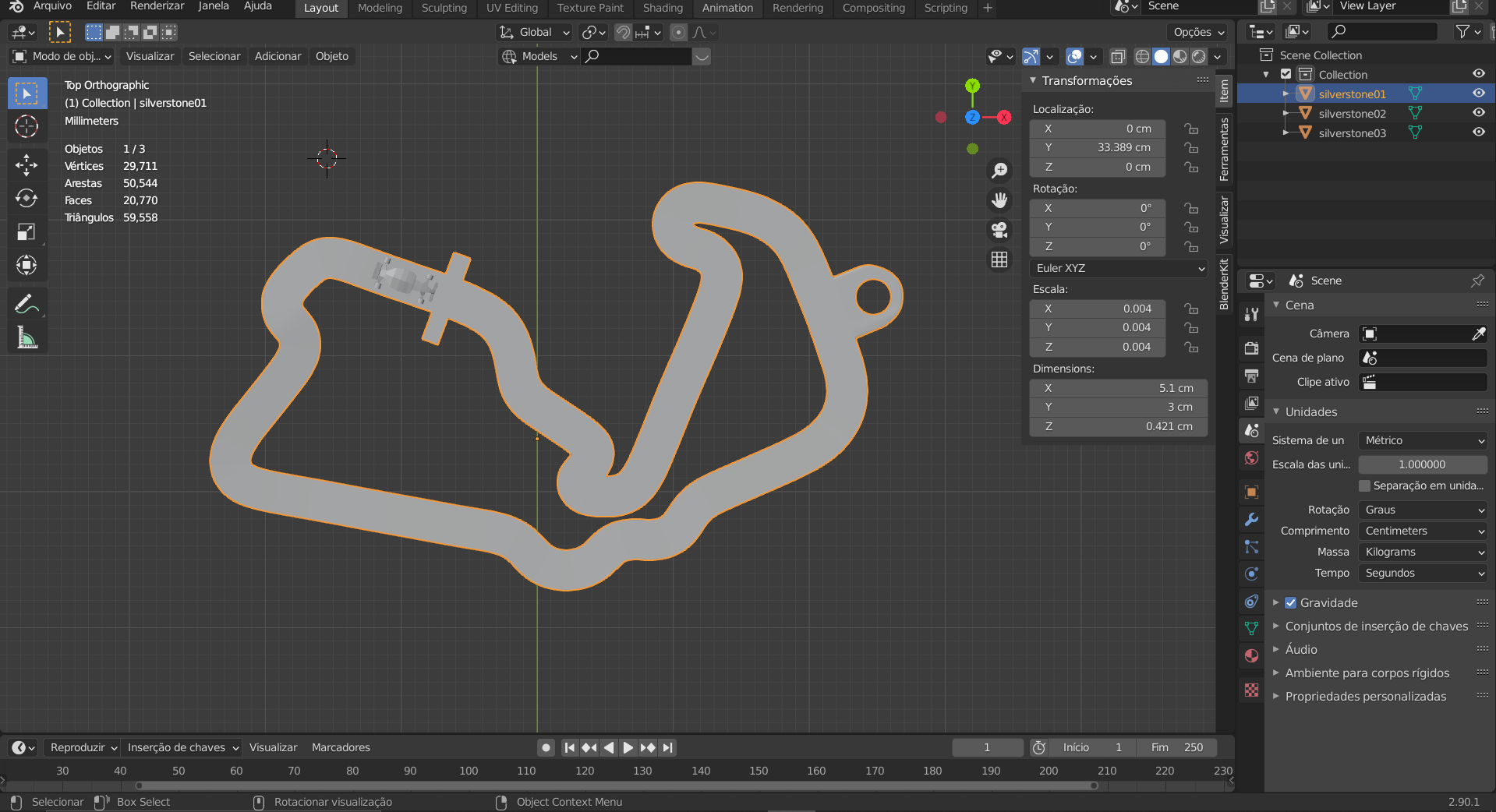Select the 3D Cursor tool
Viewport: 1496px width, 812px height.
coord(27,126)
